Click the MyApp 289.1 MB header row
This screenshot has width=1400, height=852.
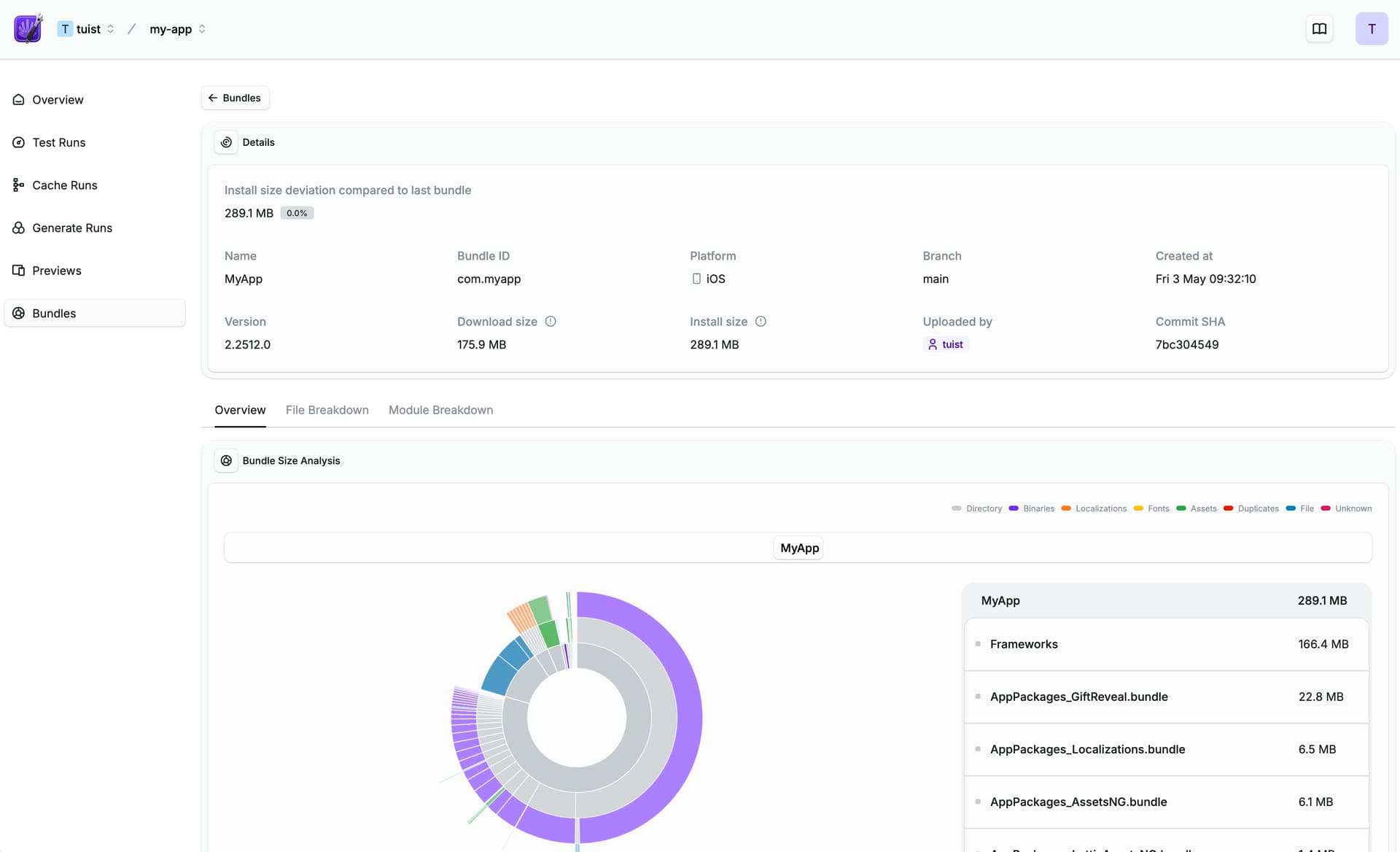pos(1167,600)
